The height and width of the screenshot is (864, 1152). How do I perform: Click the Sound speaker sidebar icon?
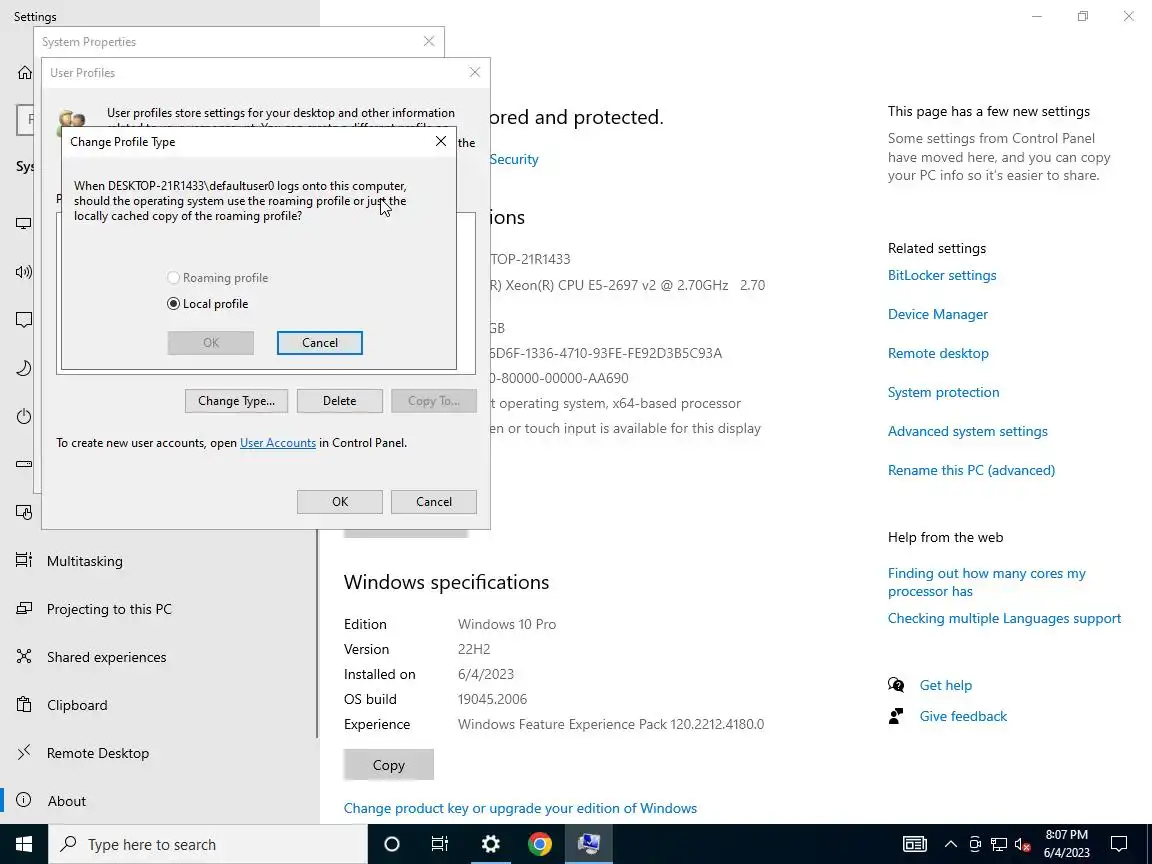pyautogui.click(x=24, y=272)
